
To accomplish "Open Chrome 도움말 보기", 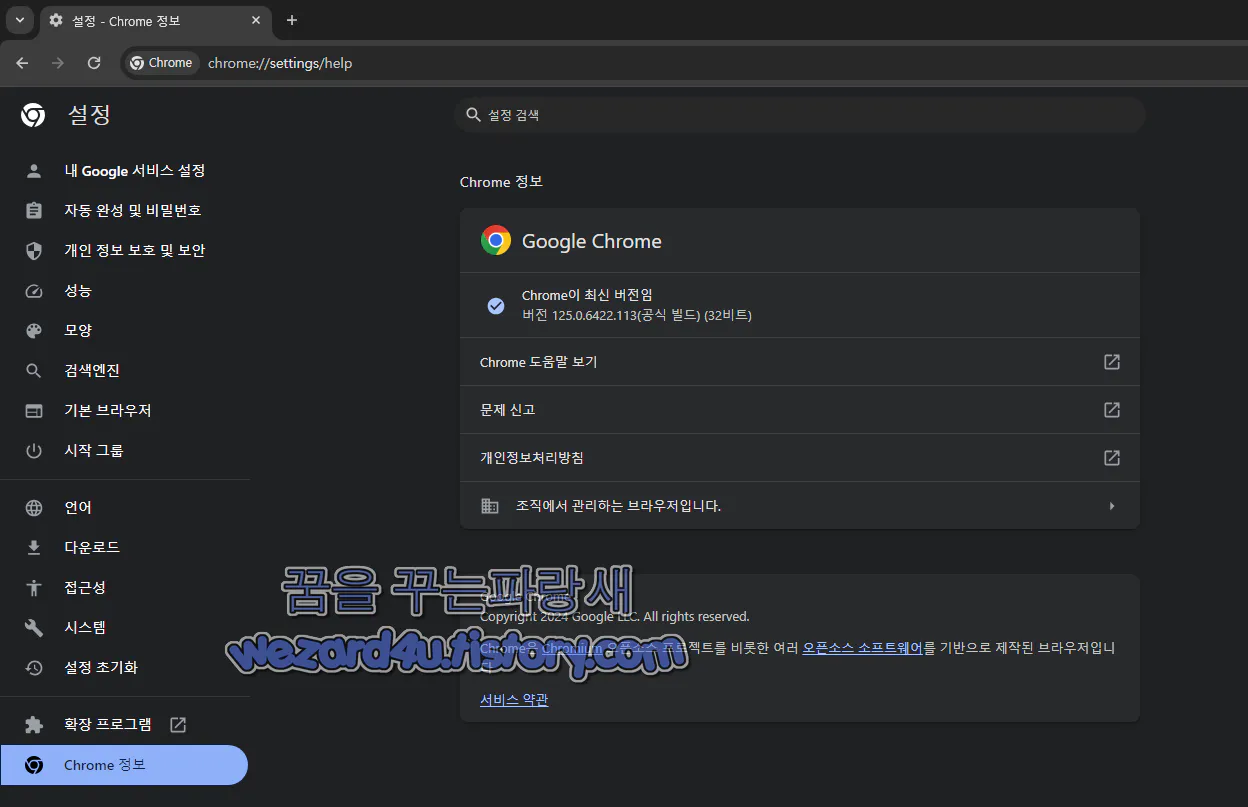I will point(800,362).
